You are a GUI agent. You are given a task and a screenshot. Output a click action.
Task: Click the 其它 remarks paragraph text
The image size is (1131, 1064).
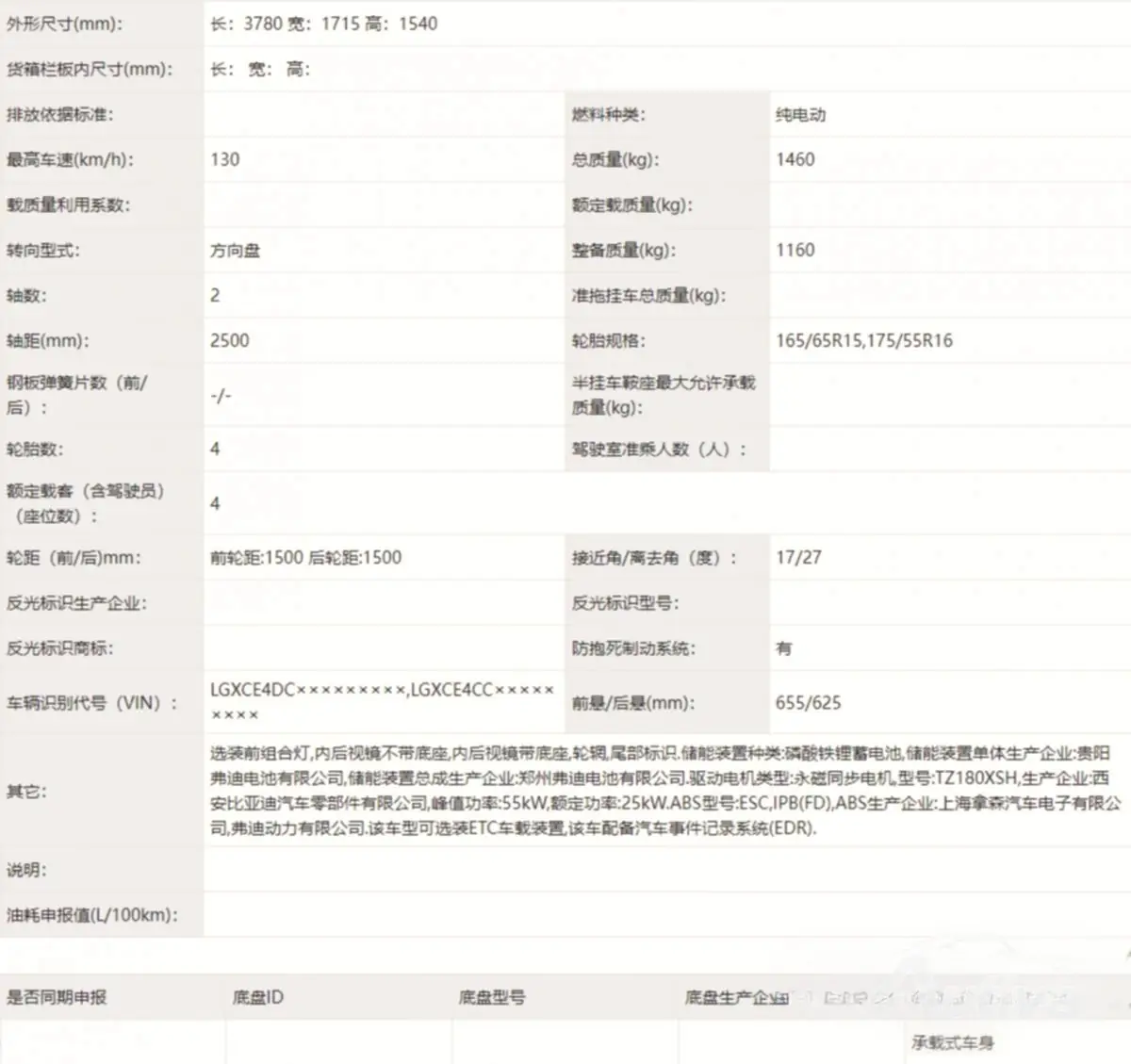666,791
